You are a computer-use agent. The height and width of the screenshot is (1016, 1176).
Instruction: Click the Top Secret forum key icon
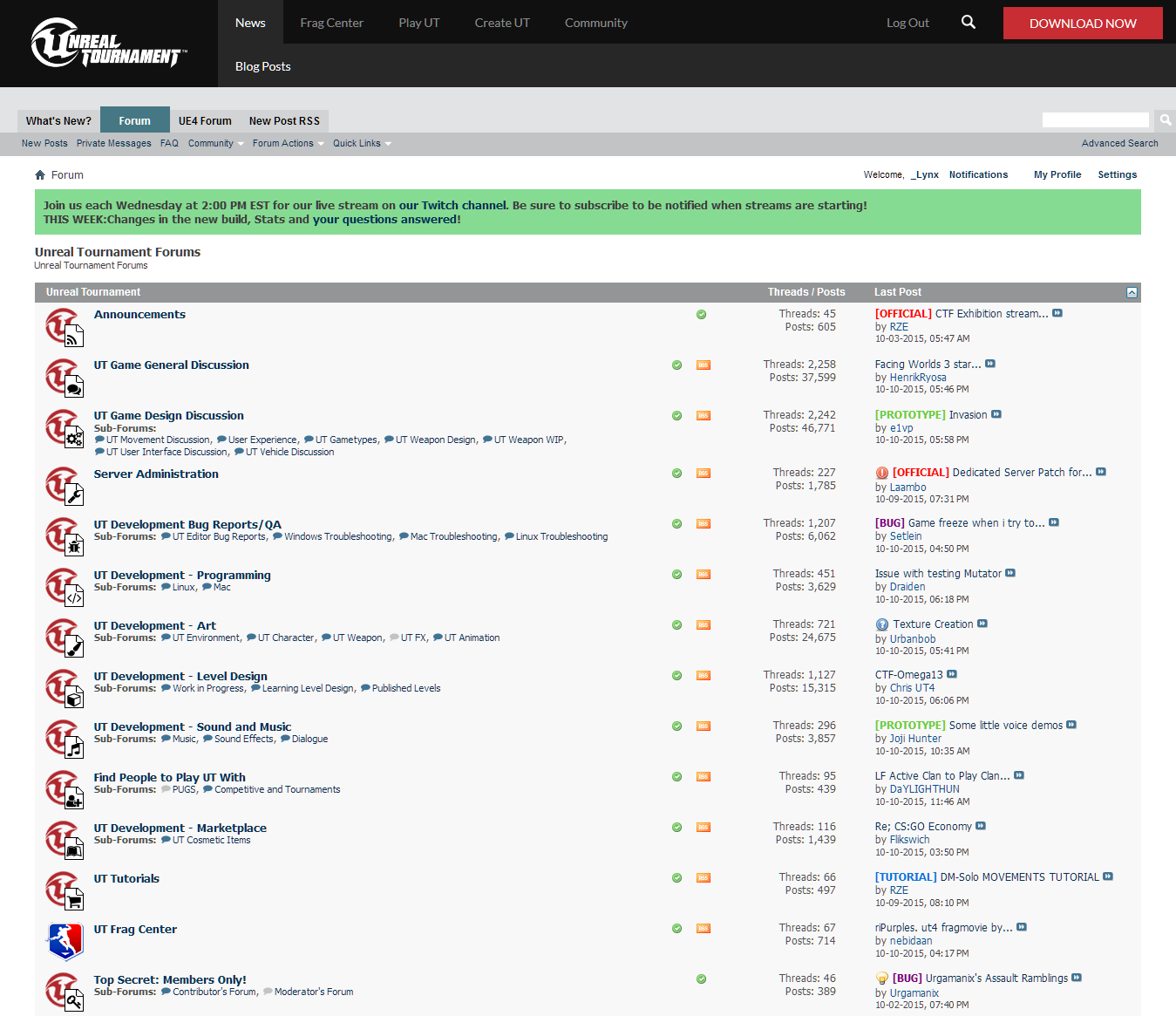coord(65,992)
